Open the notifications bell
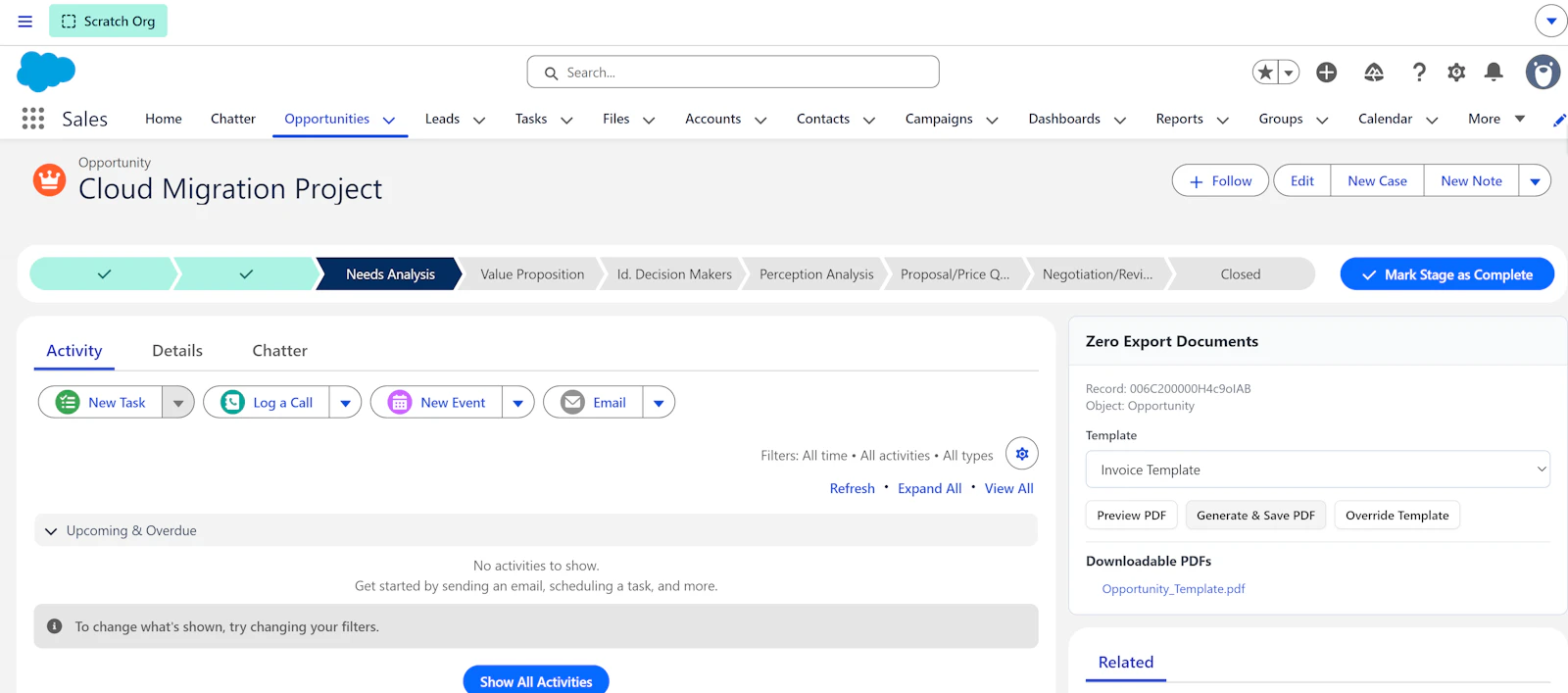1568x693 pixels. pyautogui.click(x=1494, y=72)
